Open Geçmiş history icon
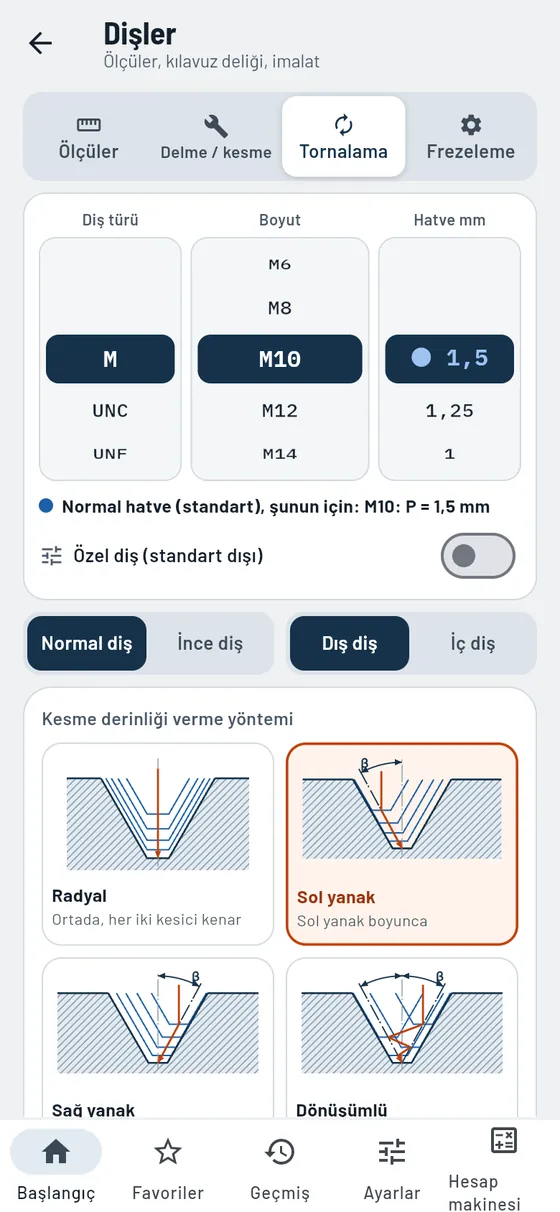 pyautogui.click(x=280, y=1152)
